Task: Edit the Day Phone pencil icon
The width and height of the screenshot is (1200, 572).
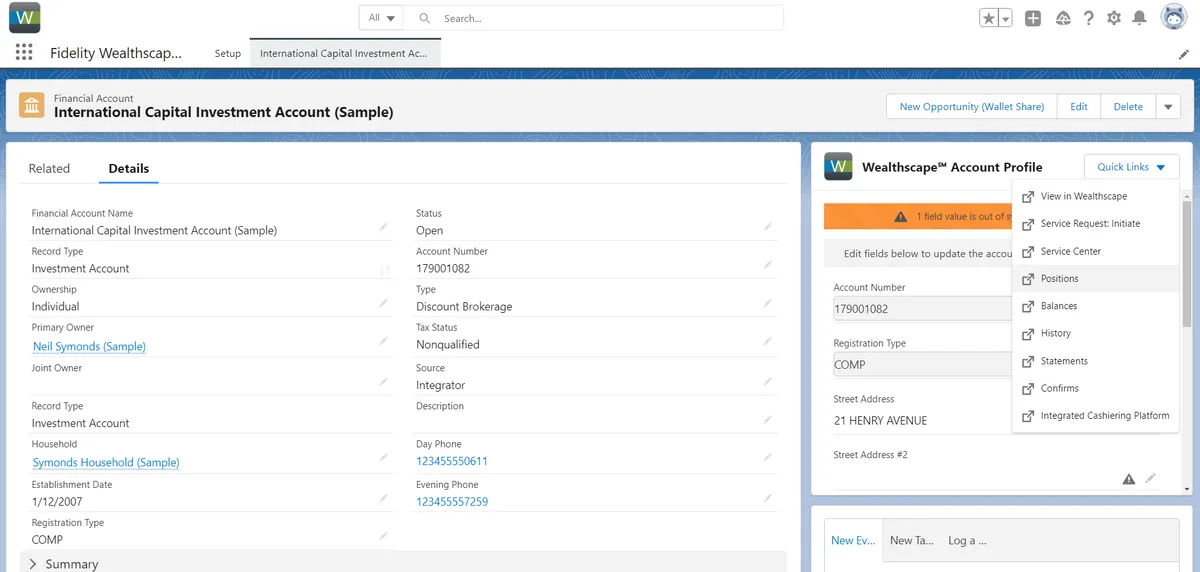Action: 768,458
